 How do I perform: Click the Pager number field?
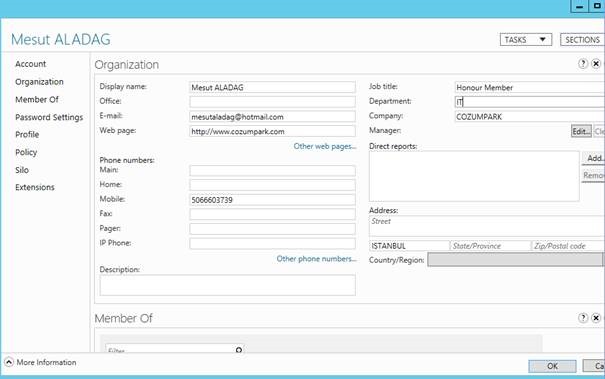click(272, 229)
